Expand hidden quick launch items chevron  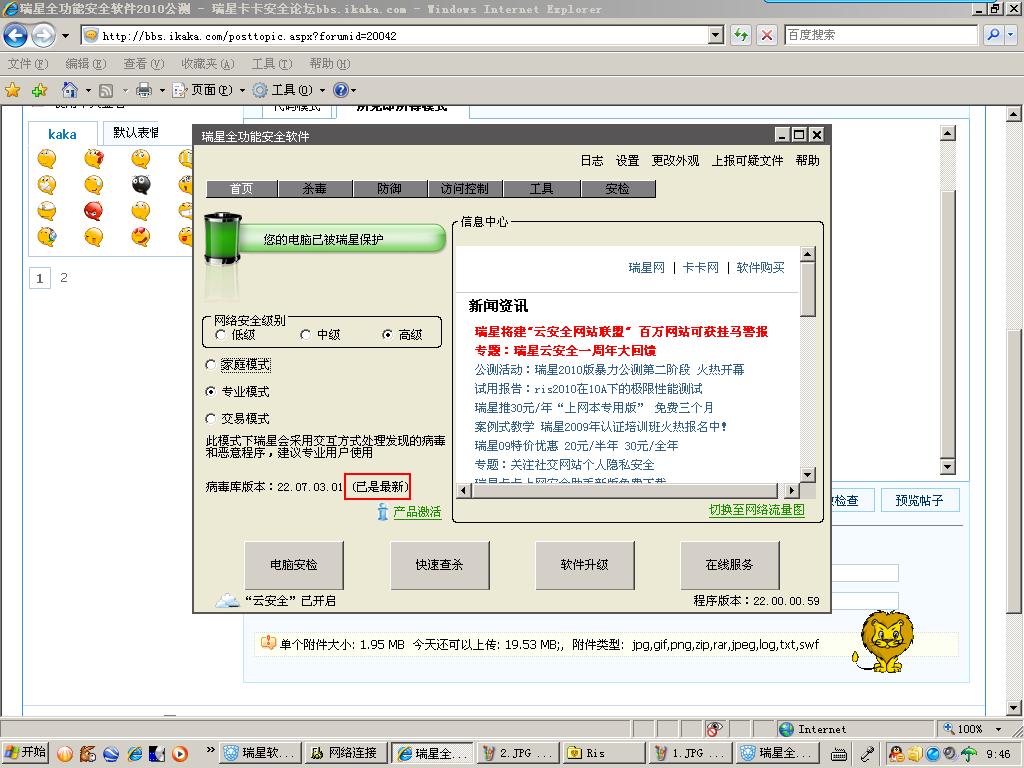(x=210, y=750)
